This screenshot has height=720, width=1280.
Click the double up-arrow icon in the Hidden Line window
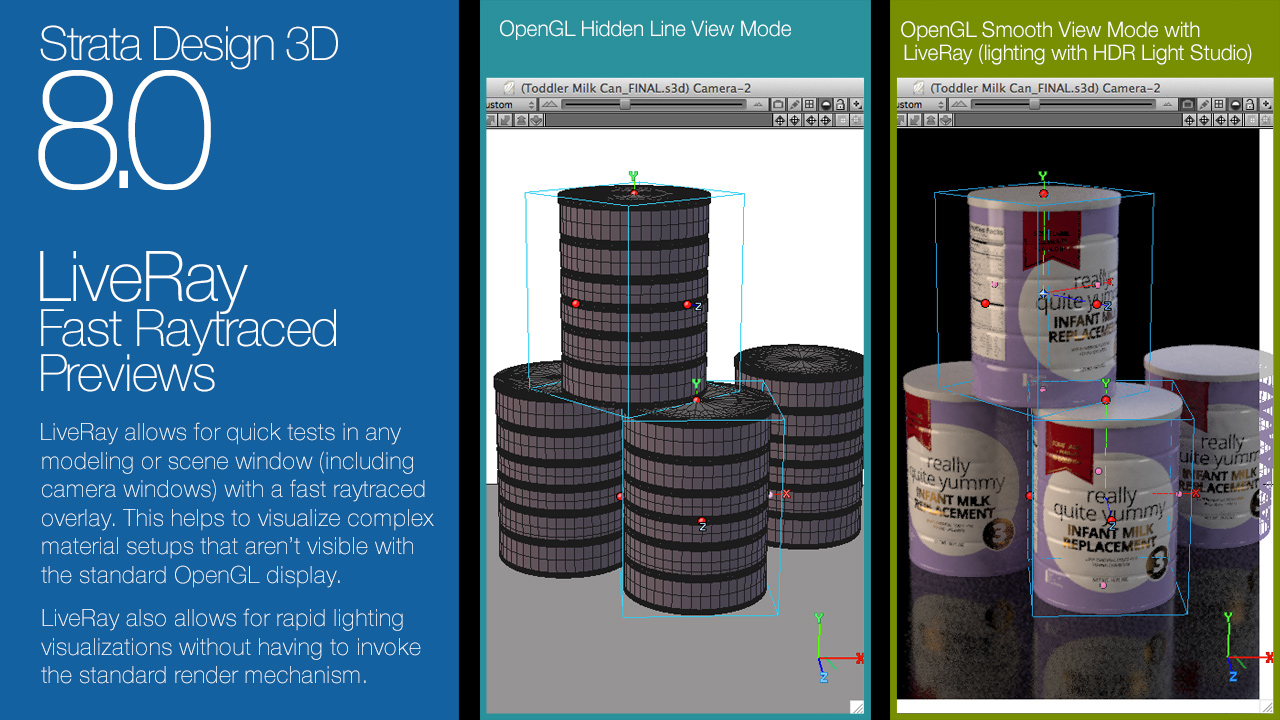521,120
